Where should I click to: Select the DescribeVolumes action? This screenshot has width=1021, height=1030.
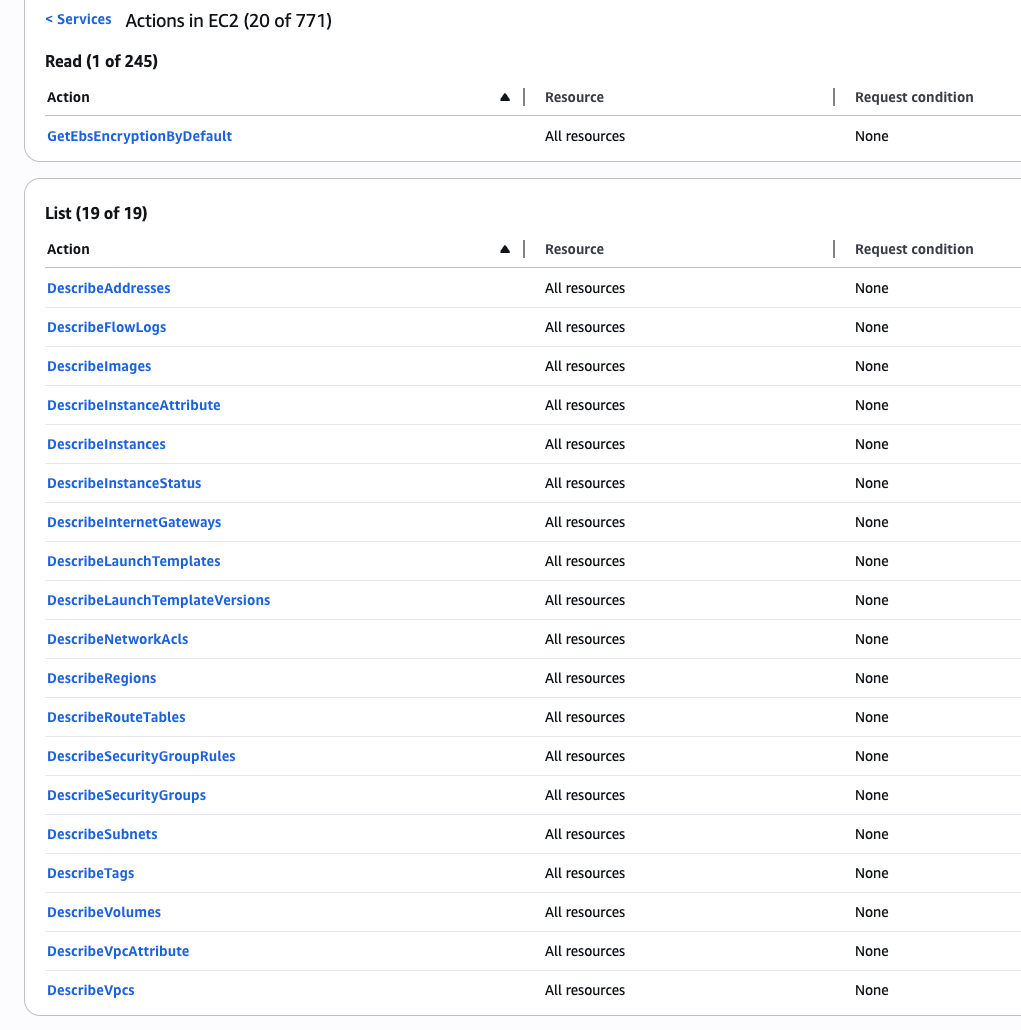(x=104, y=911)
